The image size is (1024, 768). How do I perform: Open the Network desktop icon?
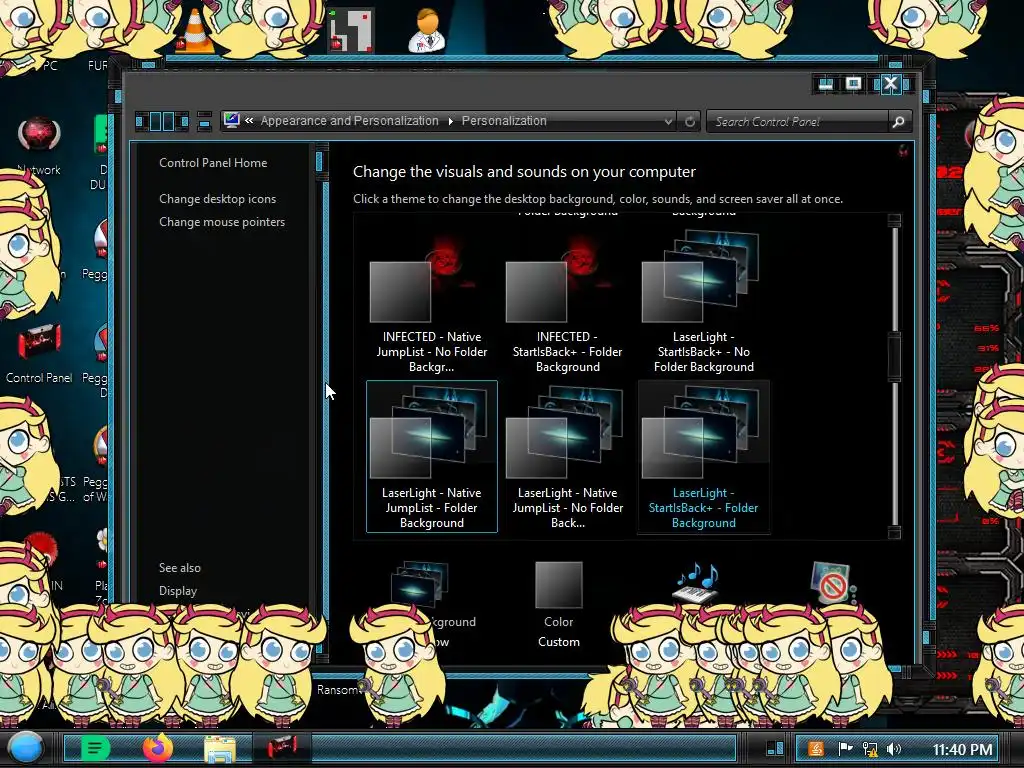pos(39,147)
